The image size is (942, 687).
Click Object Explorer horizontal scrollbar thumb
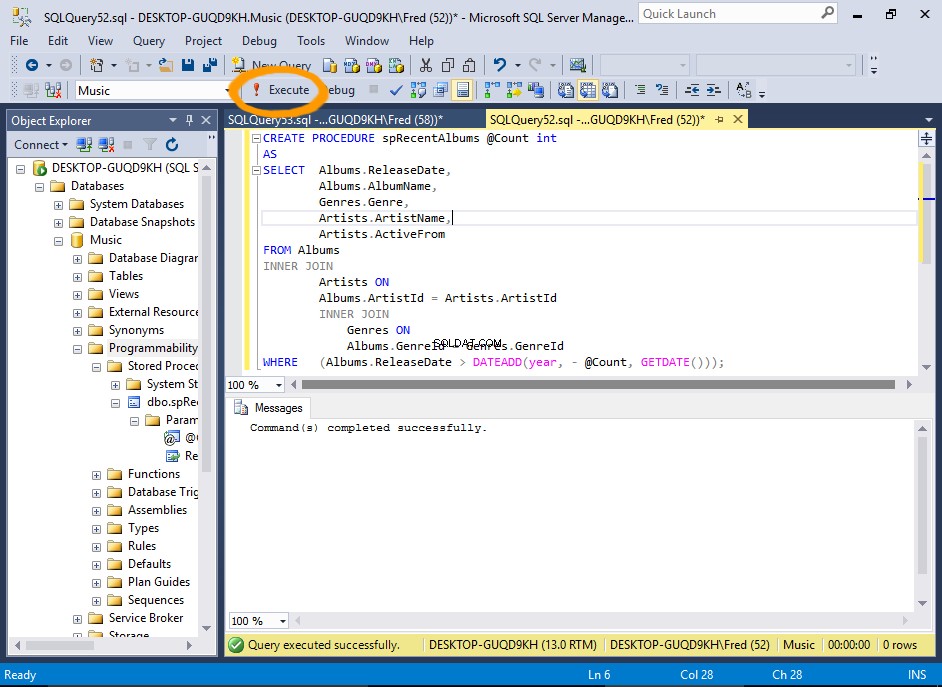pos(59,645)
